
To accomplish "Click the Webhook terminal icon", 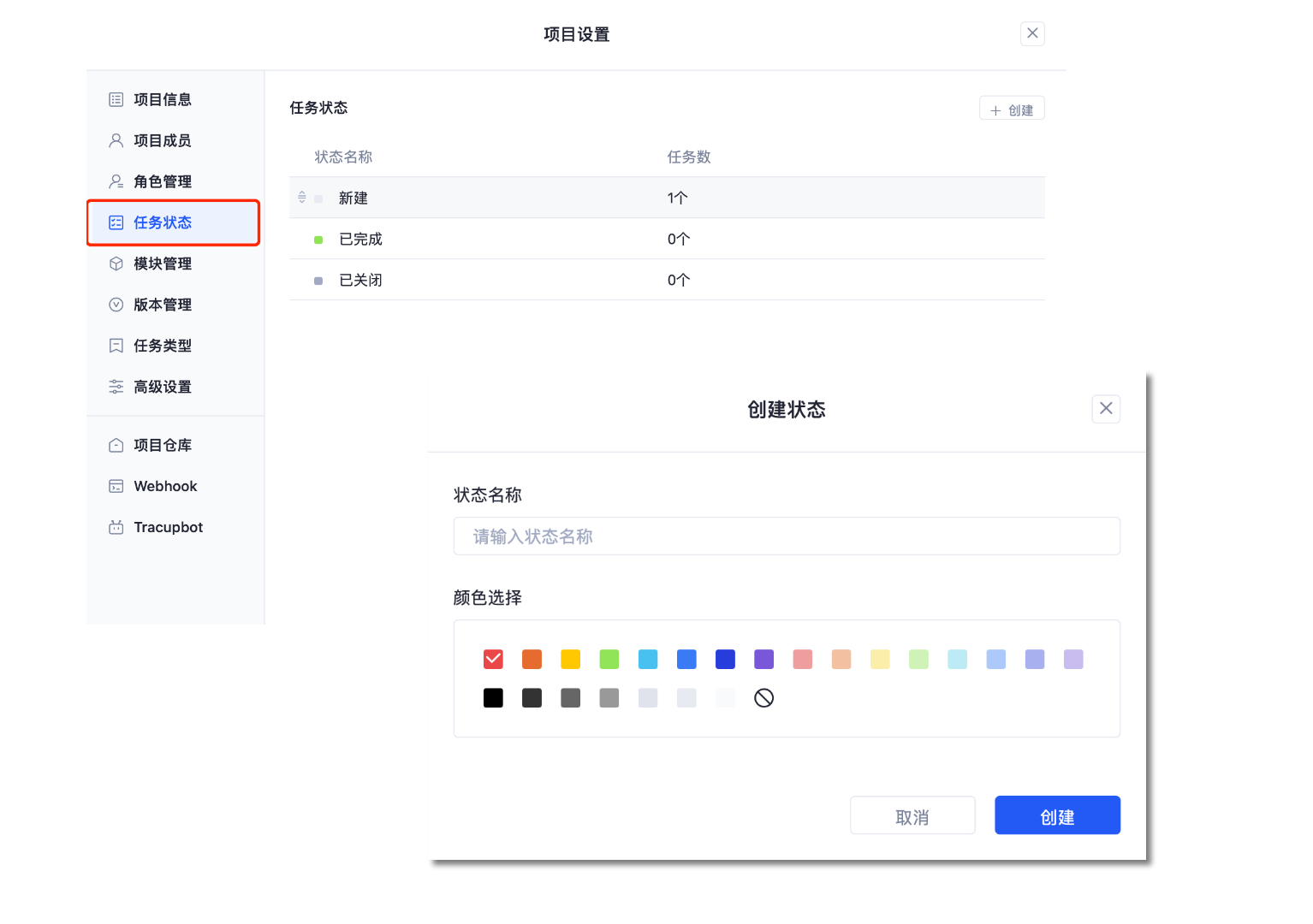I will click(116, 487).
